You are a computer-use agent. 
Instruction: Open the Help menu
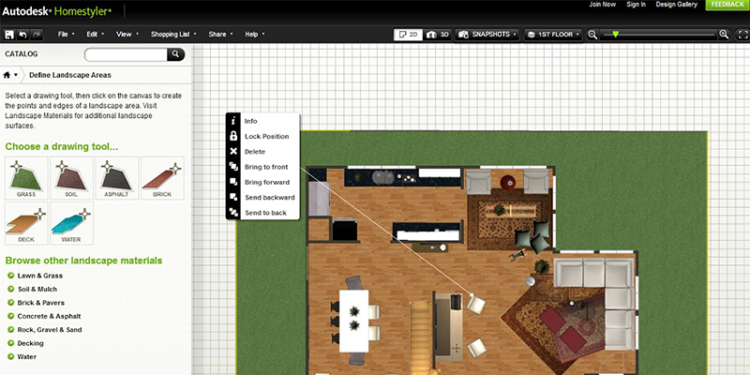254,34
